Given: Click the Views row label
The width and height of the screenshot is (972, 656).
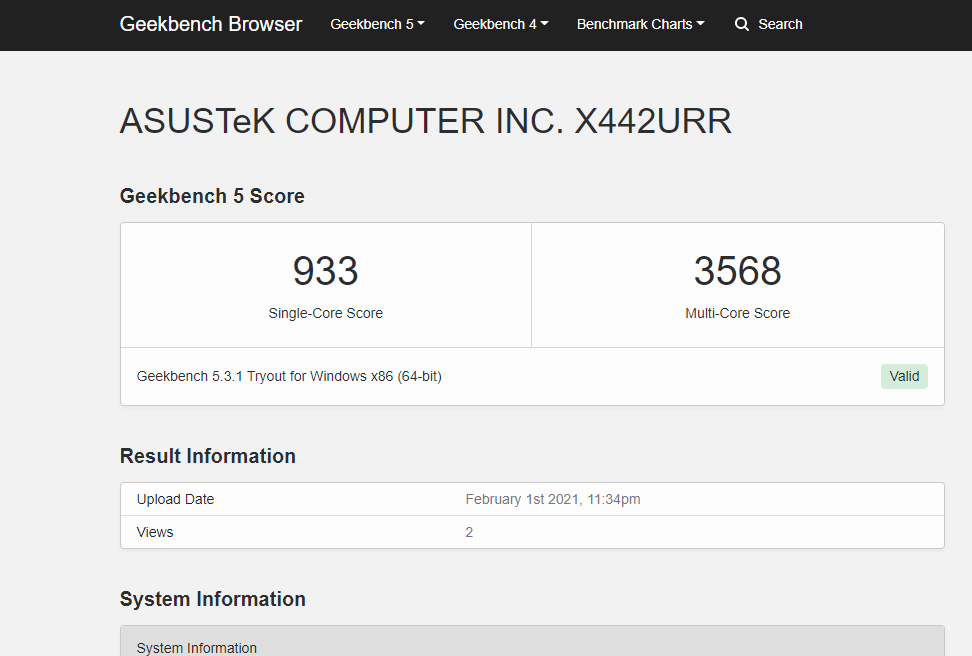Looking at the screenshot, I should [155, 532].
